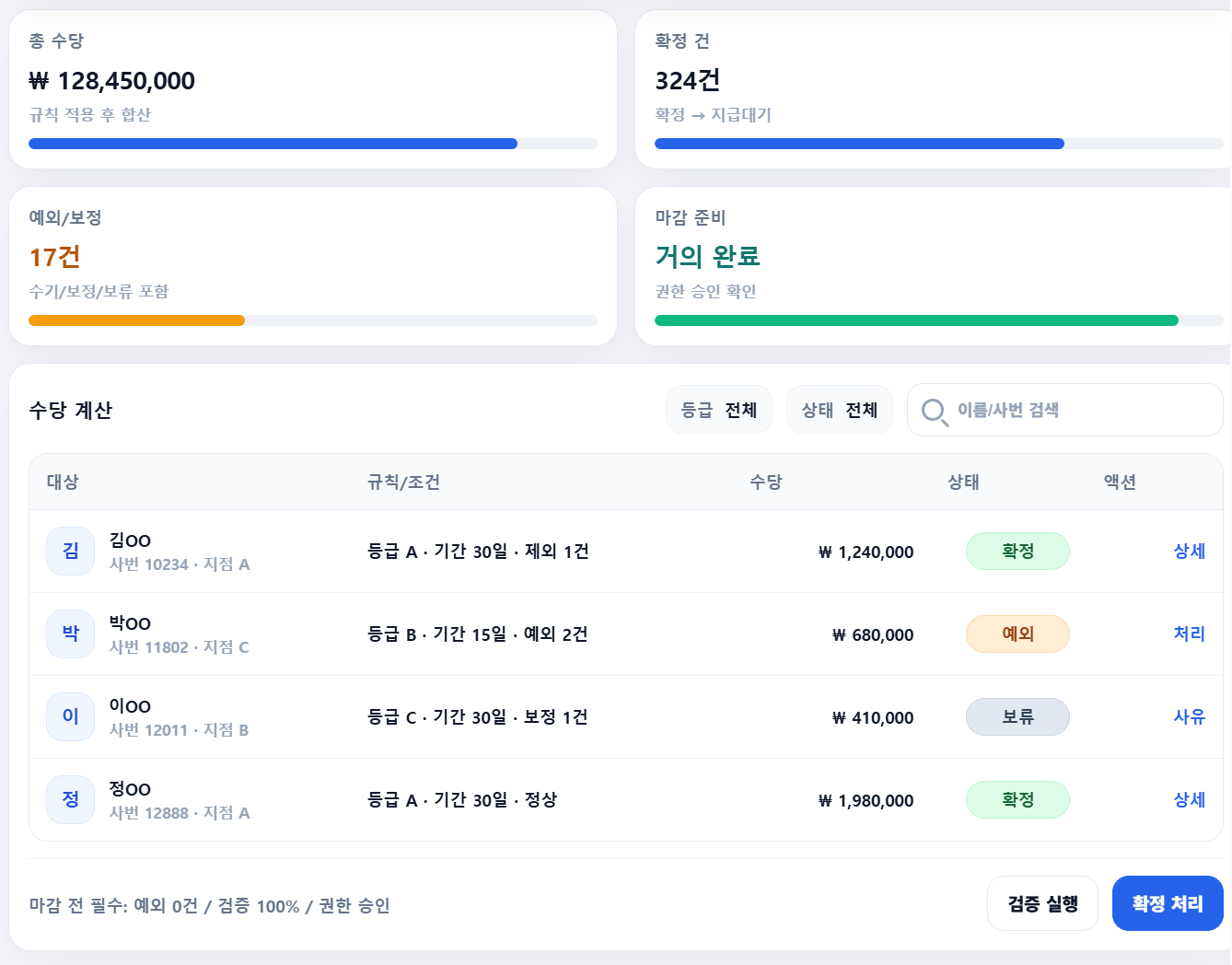Select the 수당 column header

766,482
